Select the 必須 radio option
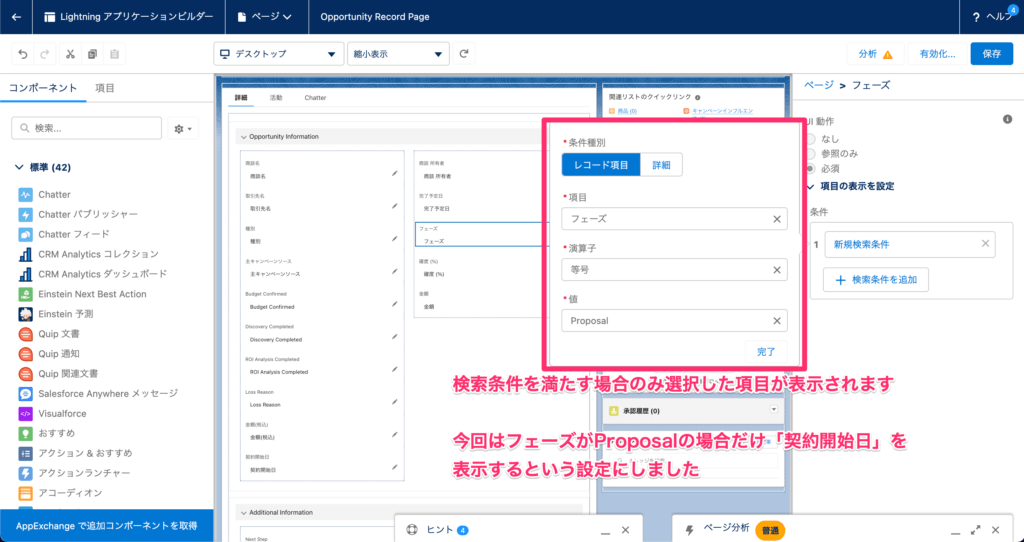 811,169
